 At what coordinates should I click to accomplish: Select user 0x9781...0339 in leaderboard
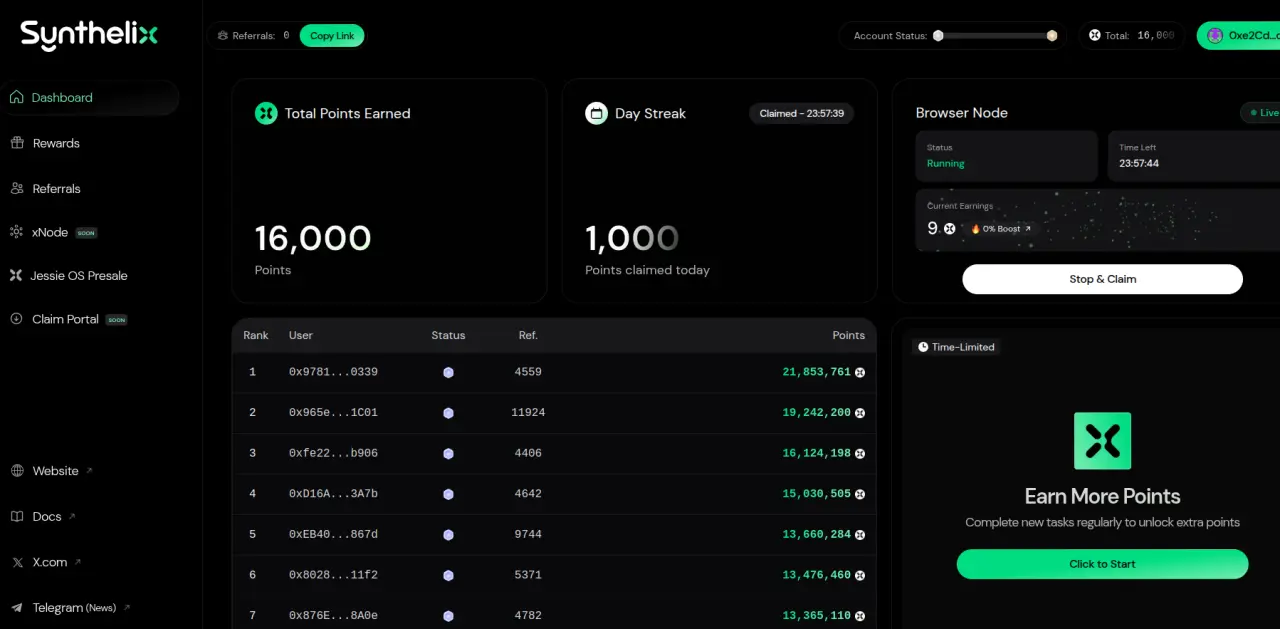coord(333,372)
